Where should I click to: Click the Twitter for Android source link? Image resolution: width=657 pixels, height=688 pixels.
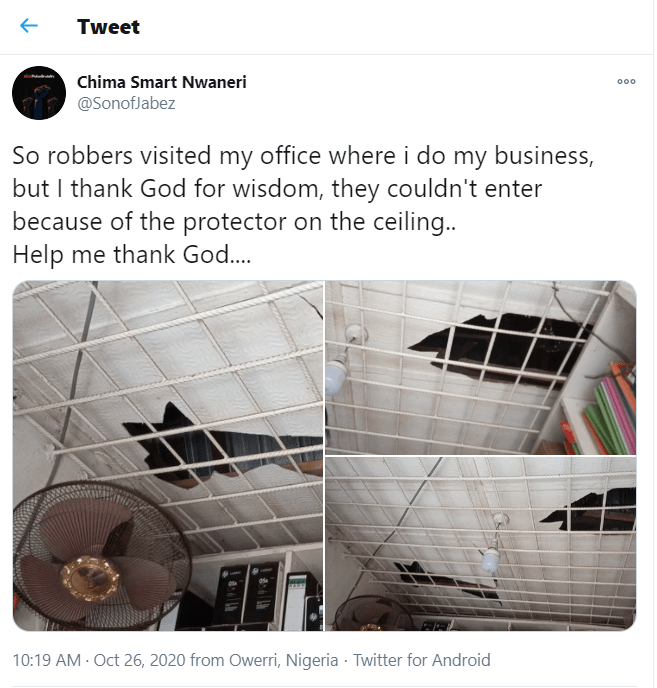[421, 660]
